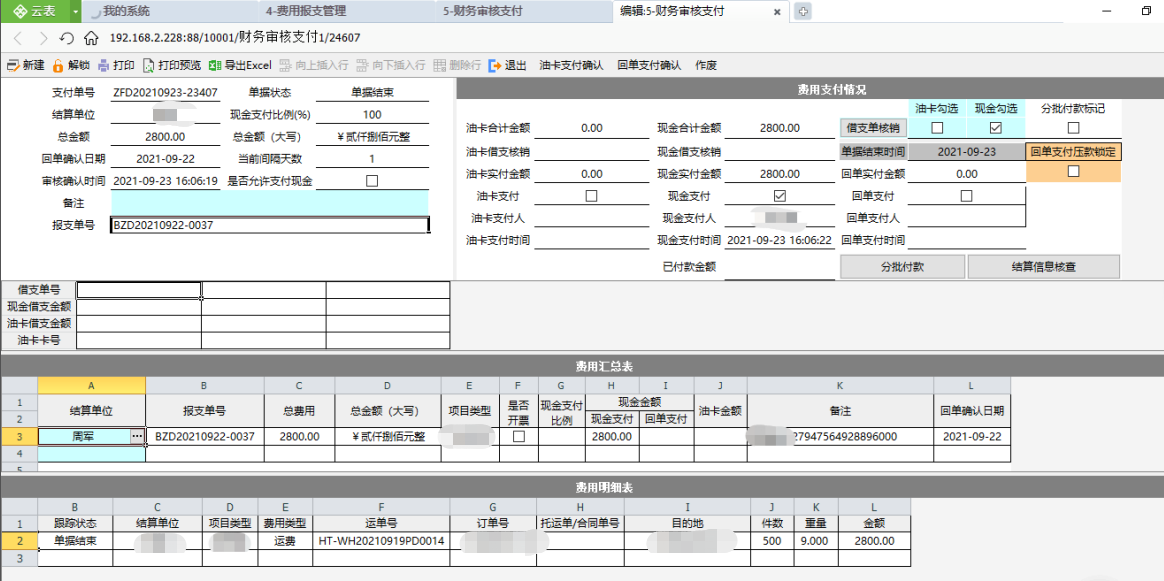Screen dimensions: 1164x581
Task: Click 现金支付比例 field value 100
Action: click(x=372, y=114)
